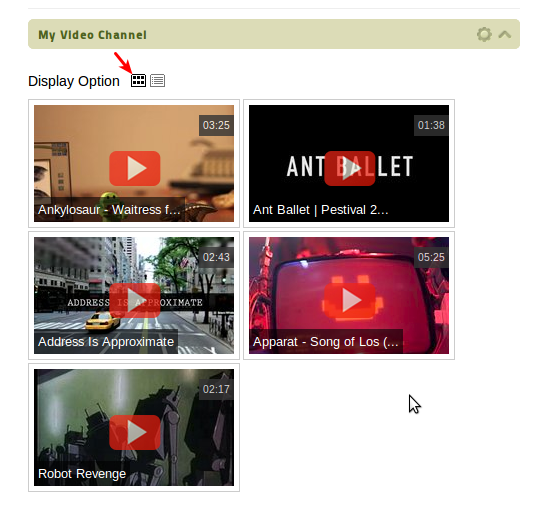Click the 02:17 duration badge
551x512 pixels.
point(216,389)
